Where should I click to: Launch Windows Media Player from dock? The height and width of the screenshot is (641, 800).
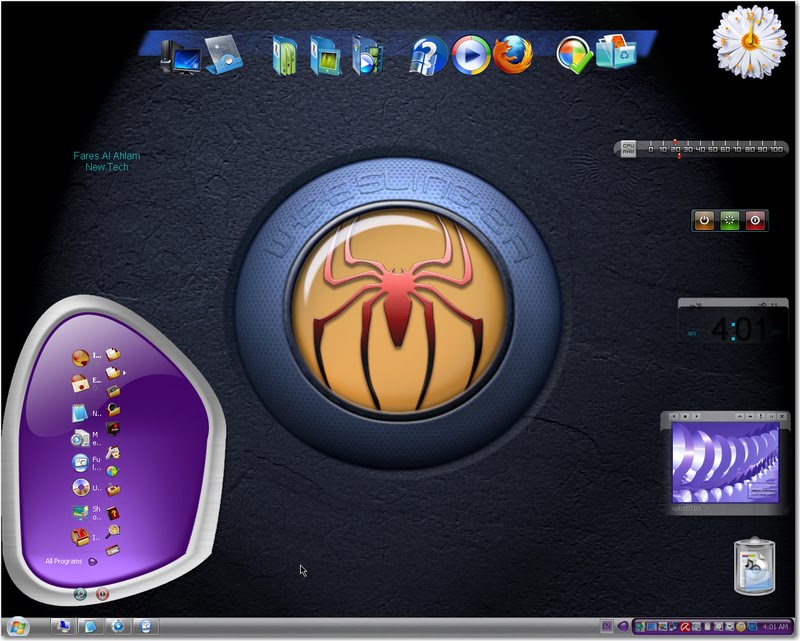click(470, 55)
